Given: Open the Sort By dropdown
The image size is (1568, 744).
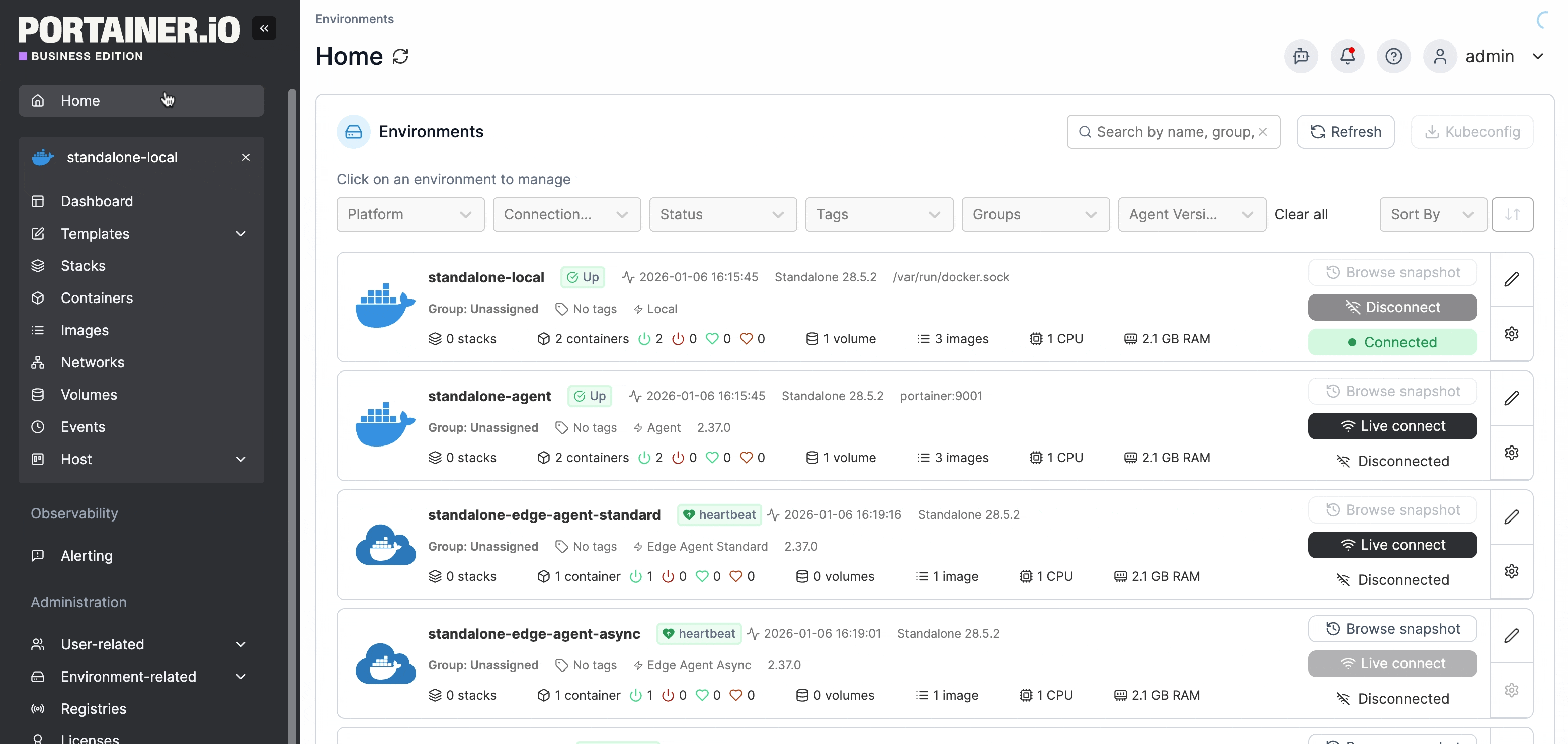Looking at the screenshot, I should point(1432,214).
